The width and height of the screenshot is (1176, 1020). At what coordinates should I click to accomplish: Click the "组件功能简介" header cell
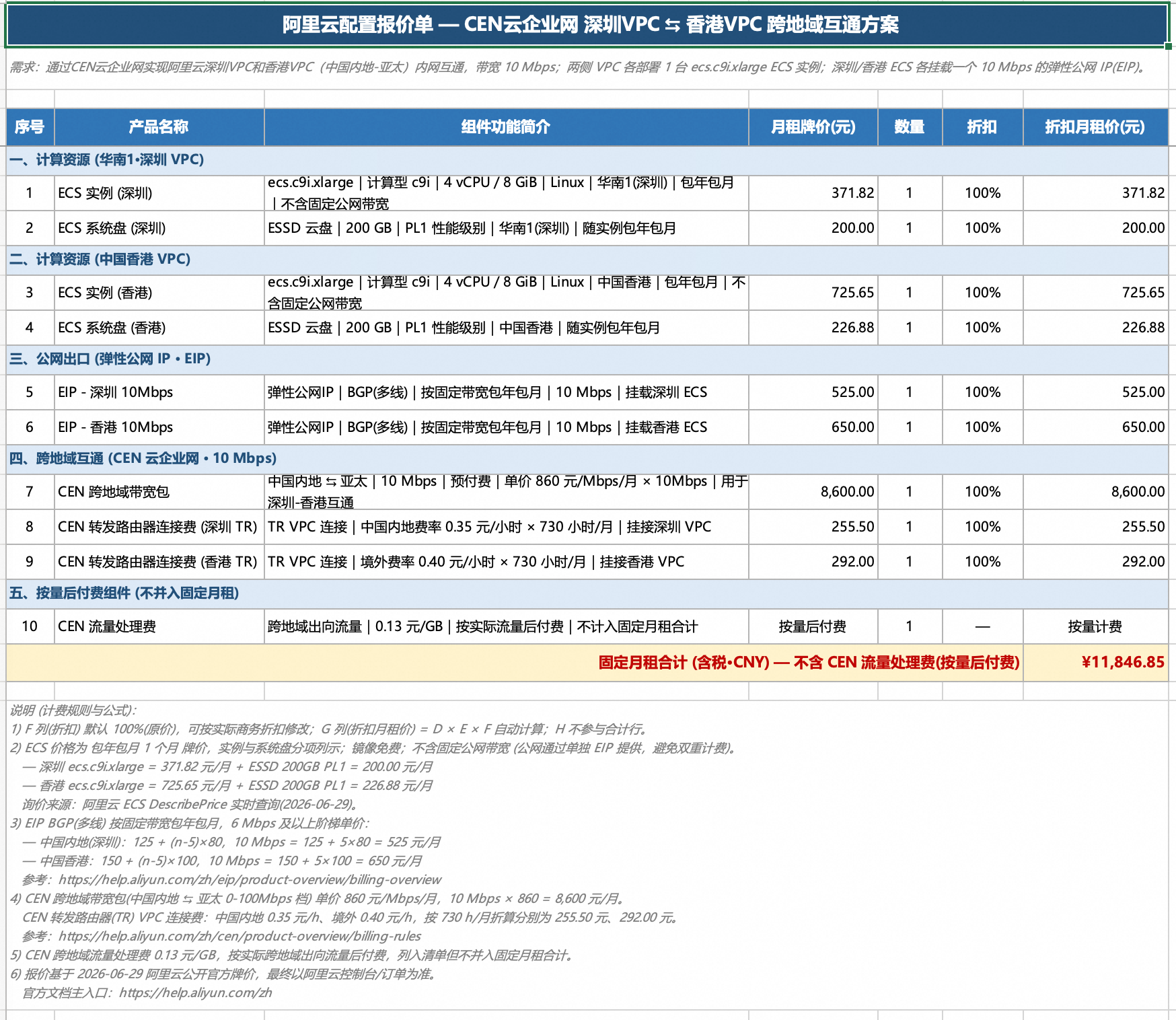pos(506,127)
